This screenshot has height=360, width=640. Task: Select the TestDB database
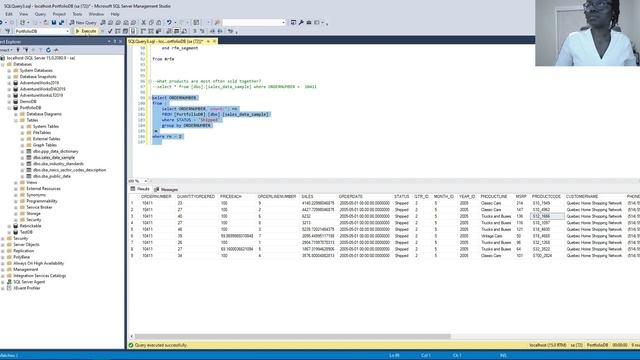click(26, 232)
